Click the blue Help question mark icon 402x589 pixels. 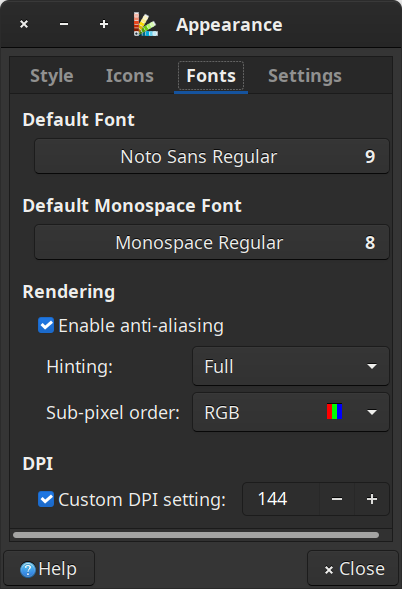tap(28, 569)
